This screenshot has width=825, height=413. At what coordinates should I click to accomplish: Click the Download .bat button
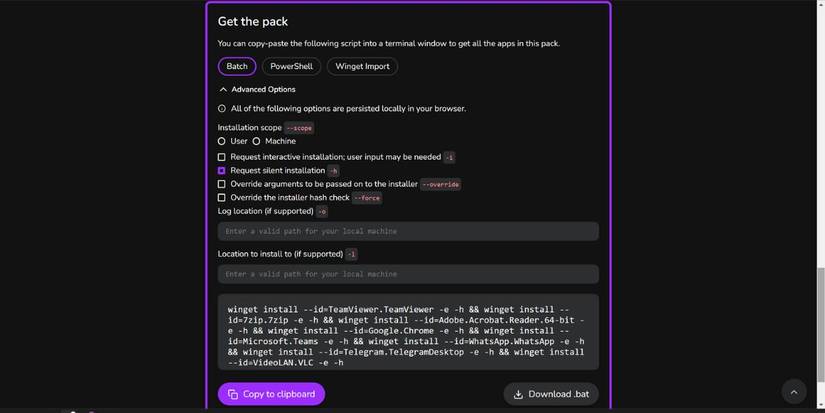pos(551,394)
